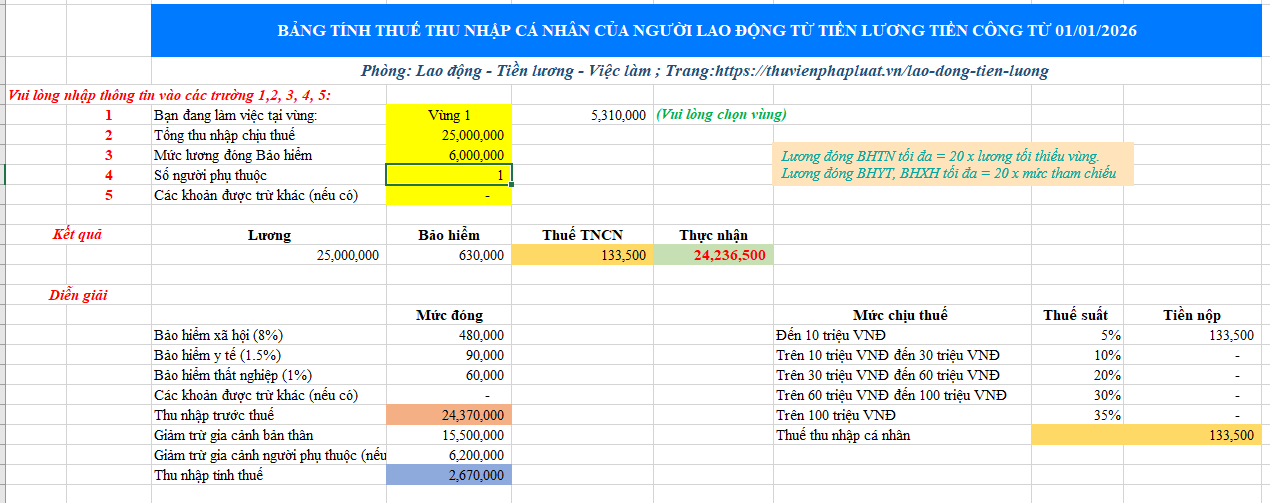
Task: Select the "Thuế suất" header
Action: click(x=1075, y=315)
